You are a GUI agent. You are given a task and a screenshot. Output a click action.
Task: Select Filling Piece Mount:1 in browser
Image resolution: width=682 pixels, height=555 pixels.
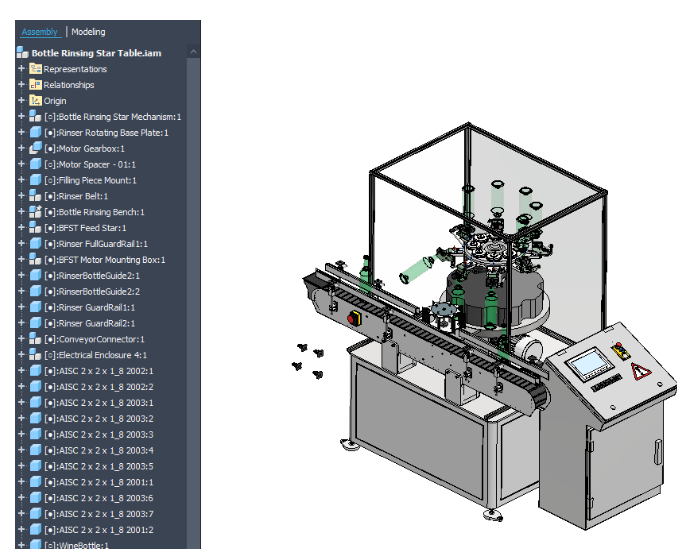pyautogui.click(x=96, y=180)
